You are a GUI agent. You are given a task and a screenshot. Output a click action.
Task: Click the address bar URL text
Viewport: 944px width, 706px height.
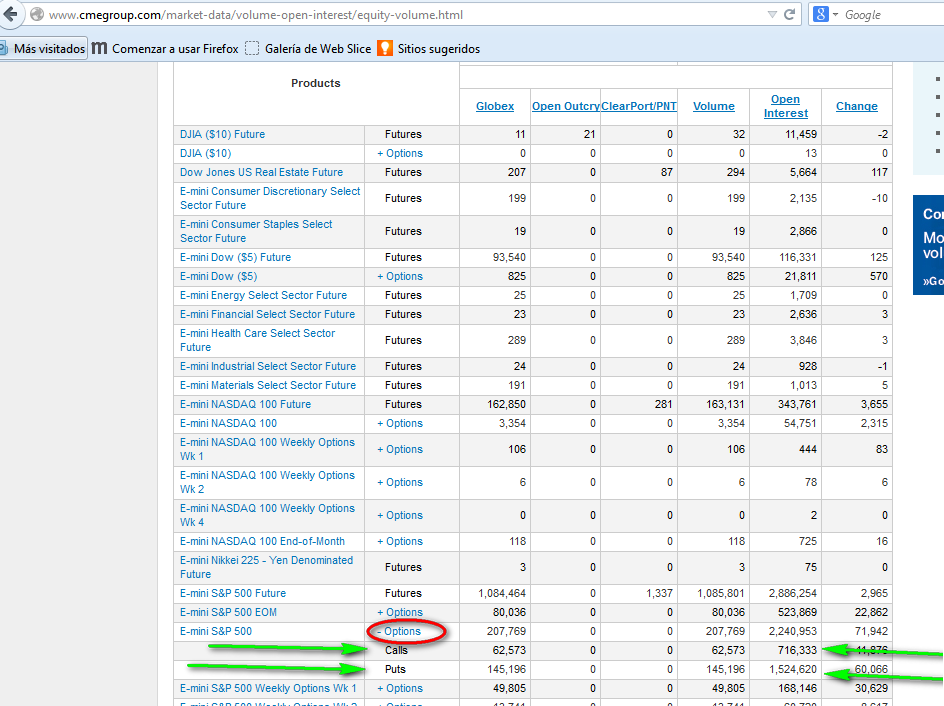256,15
